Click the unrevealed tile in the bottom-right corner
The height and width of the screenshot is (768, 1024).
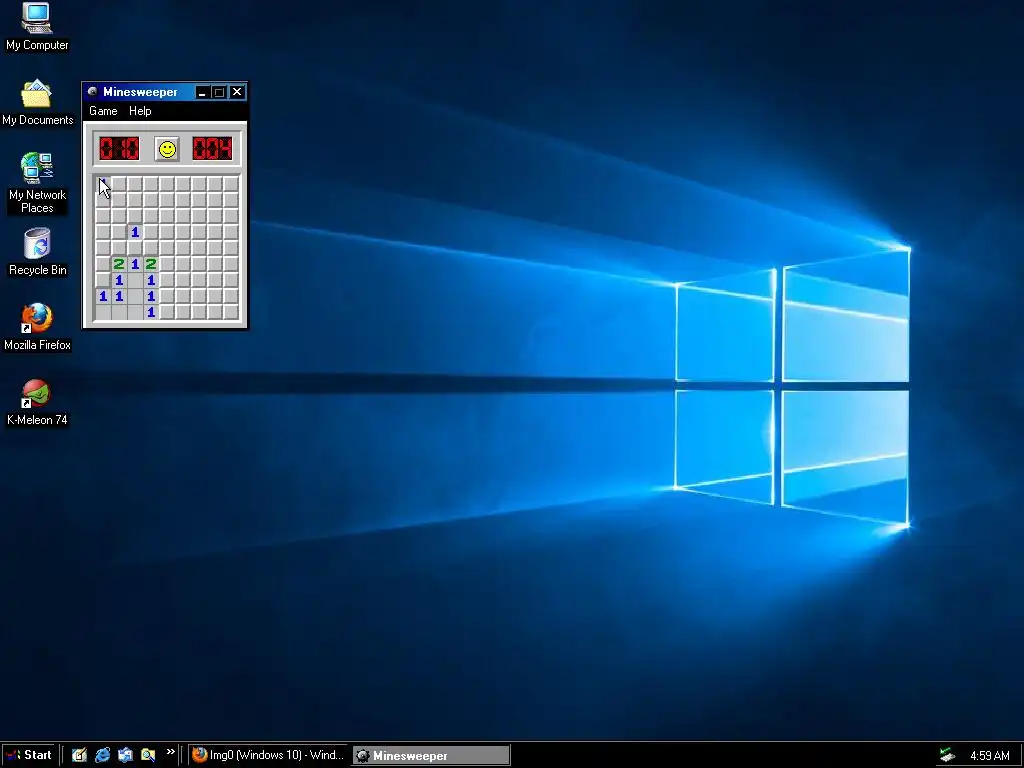(x=231, y=312)
